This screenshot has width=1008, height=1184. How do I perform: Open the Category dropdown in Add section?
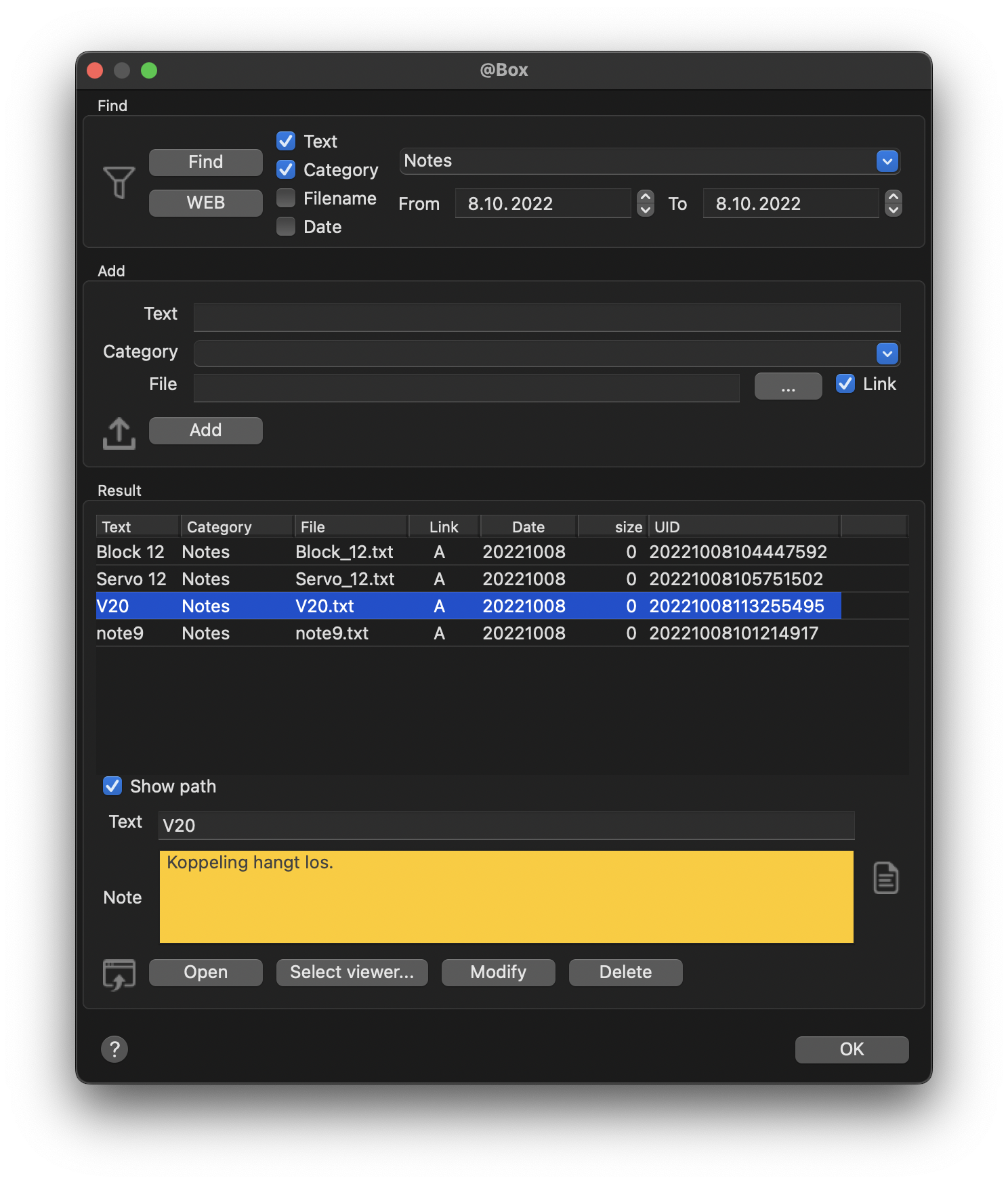coord(887,354)
